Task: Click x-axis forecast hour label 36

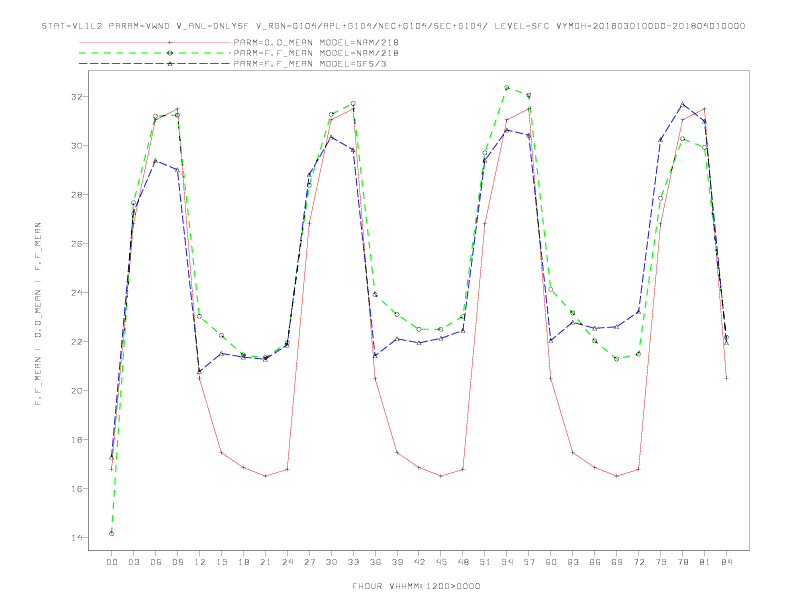Action: click(x=375, y=562)
